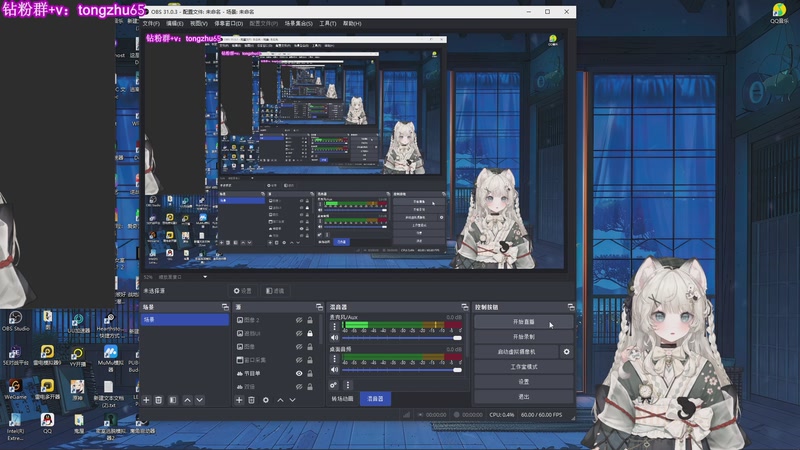This screenshot has height=450, width=800.
Task: Open preview scaling dropdown next to 52%
Action: (x=205, y=277)
